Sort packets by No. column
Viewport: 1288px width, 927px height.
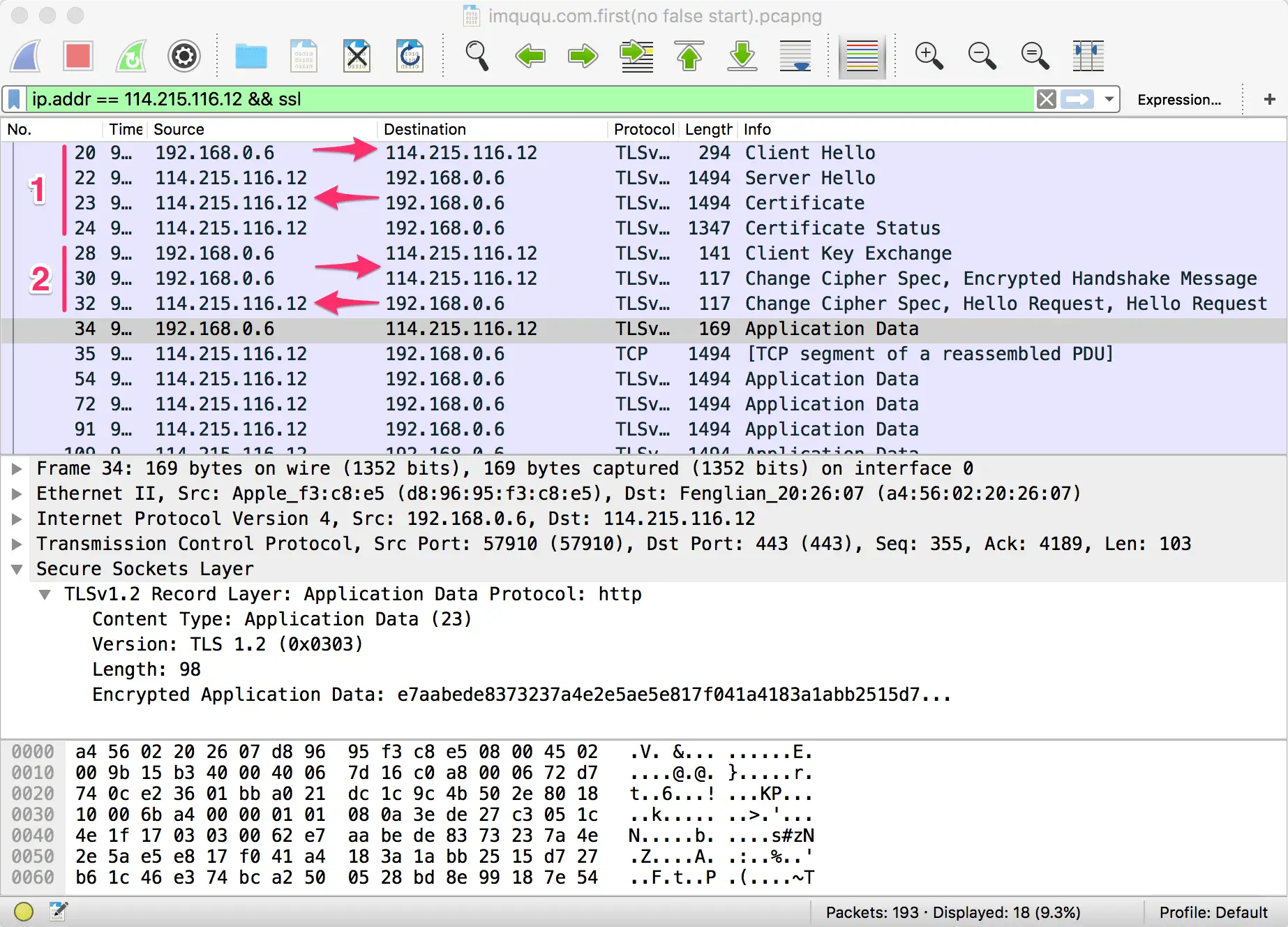pos(52,129)
